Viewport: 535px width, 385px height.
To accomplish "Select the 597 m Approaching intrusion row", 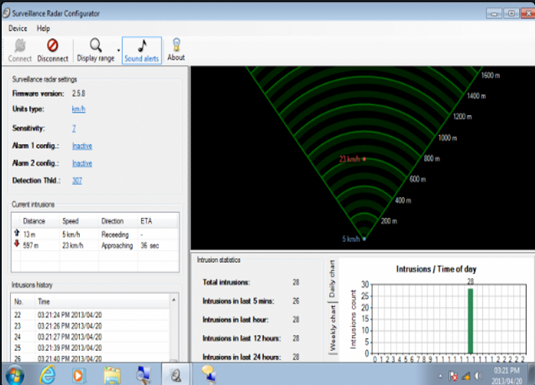I will tap(95, 245).
